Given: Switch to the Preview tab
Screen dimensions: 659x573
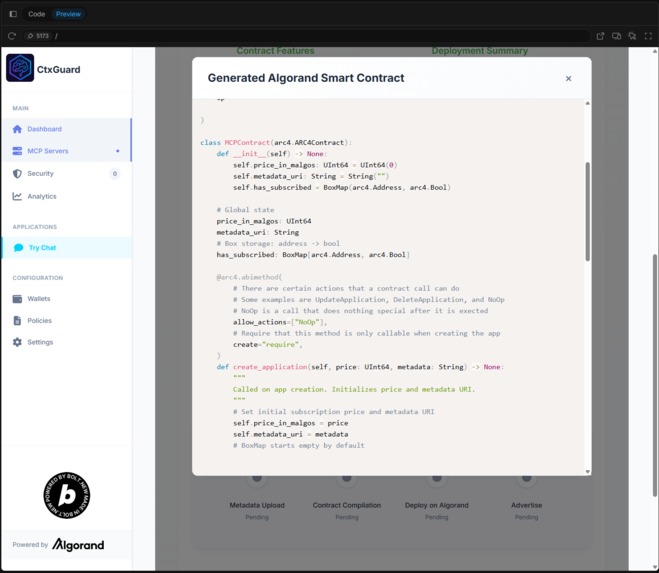Looking at the screenshot, I should tap(68, 14).
